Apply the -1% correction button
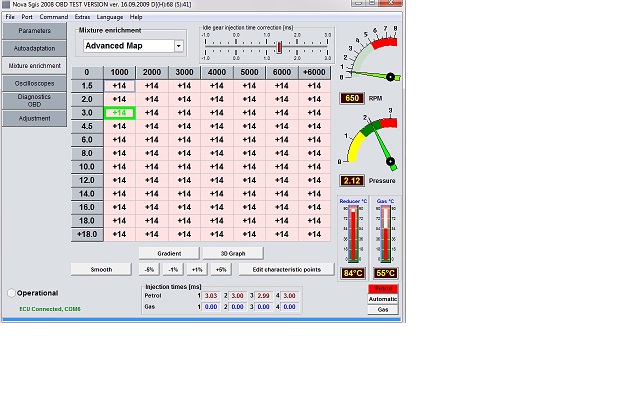640x400 pixels. click(173, 269)
